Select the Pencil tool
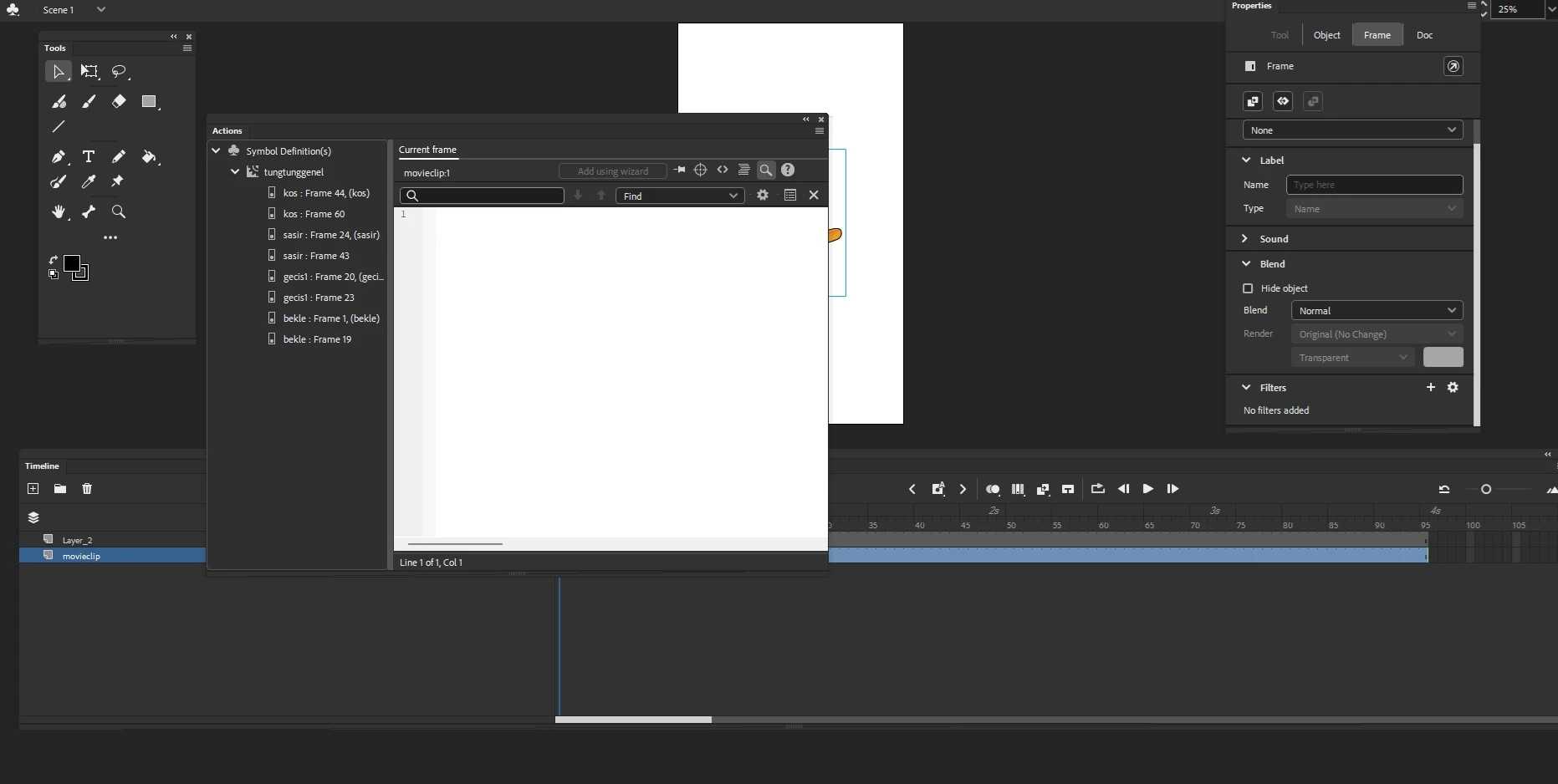The height and width of the screenshot is (784, 1558). [119, 156]
